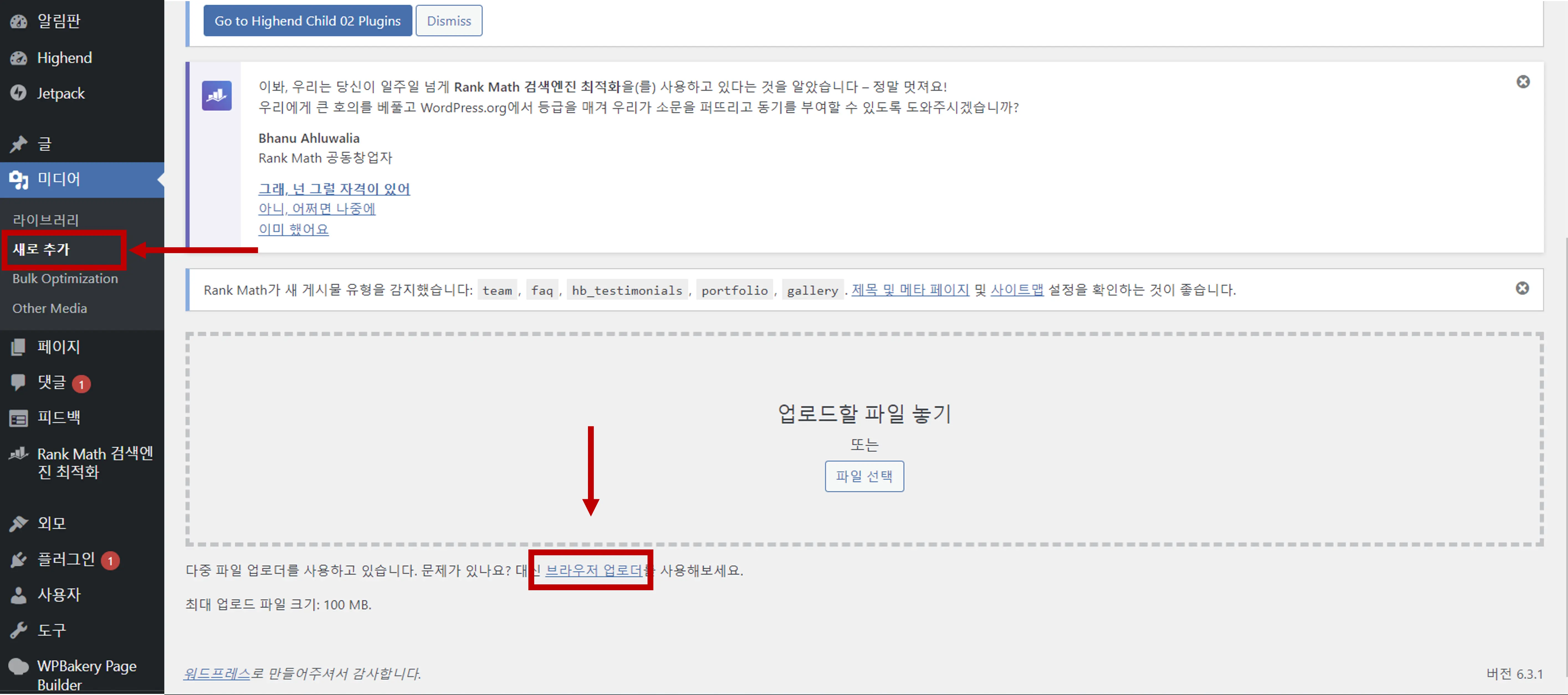Click the team post type code

(497, 290)
